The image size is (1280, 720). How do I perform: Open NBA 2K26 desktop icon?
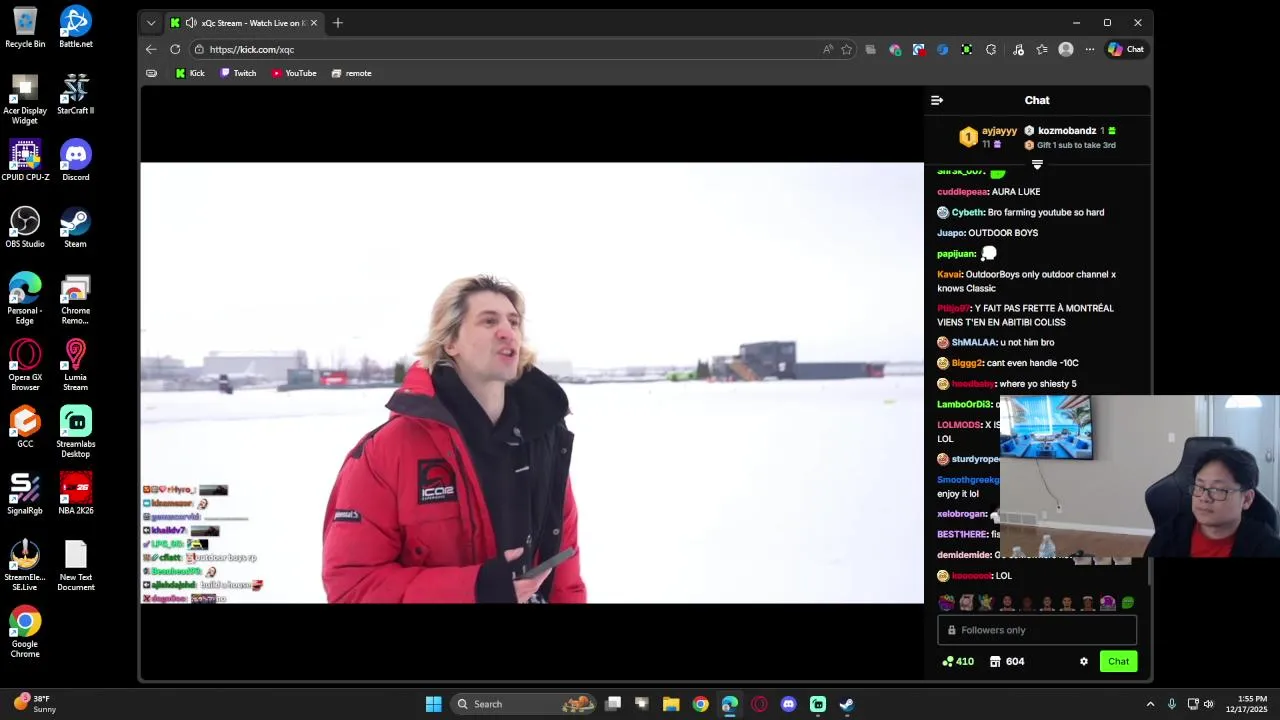(x=76, y=494)
